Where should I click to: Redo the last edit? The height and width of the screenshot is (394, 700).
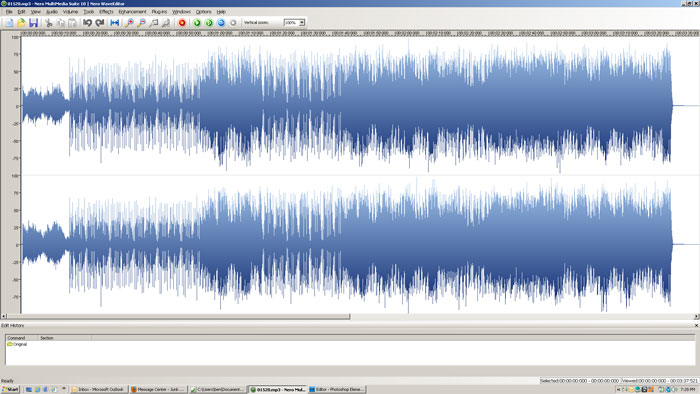[100, 23]
